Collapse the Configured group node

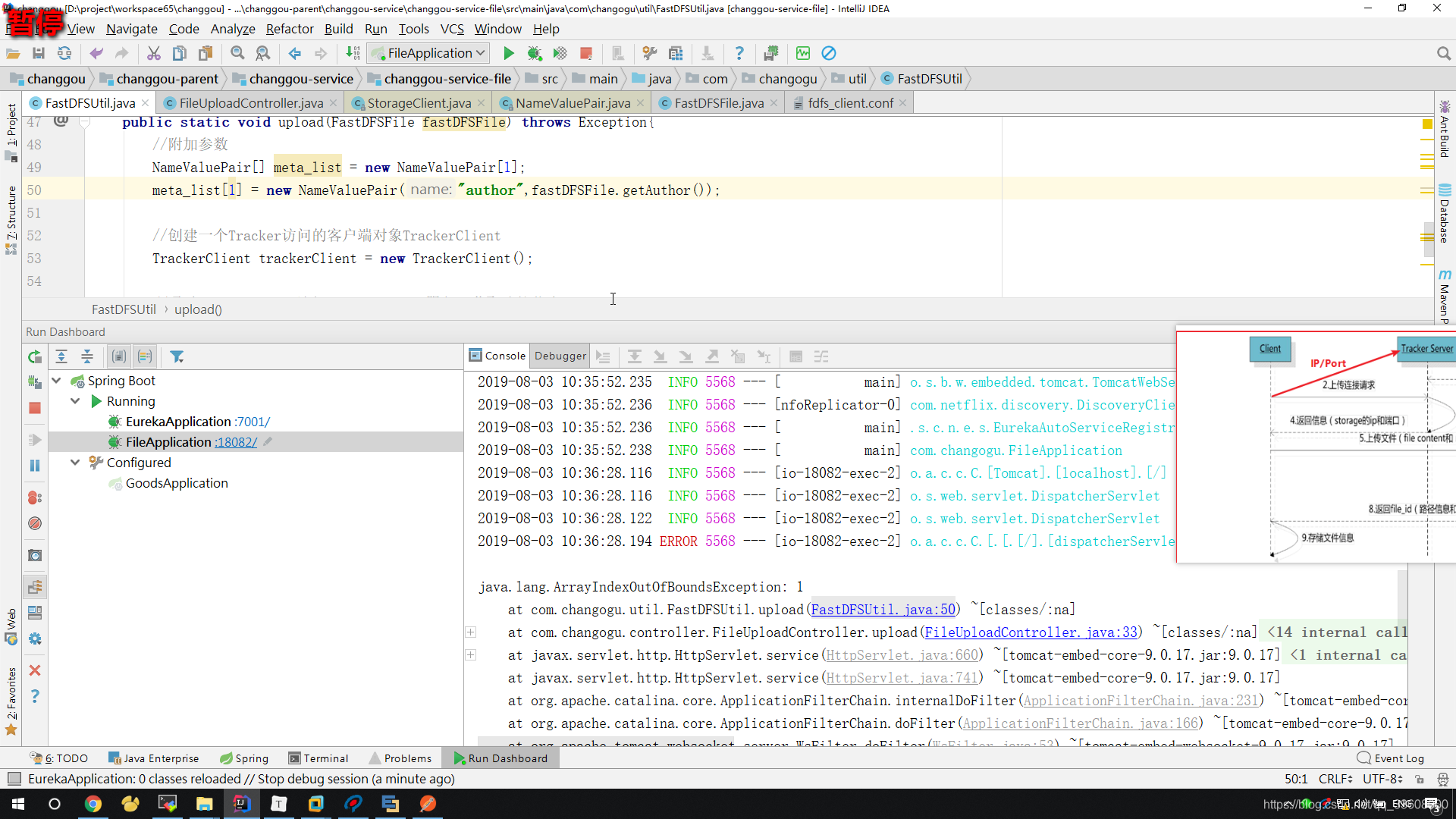pyautogui.click(x=75, y=463)
